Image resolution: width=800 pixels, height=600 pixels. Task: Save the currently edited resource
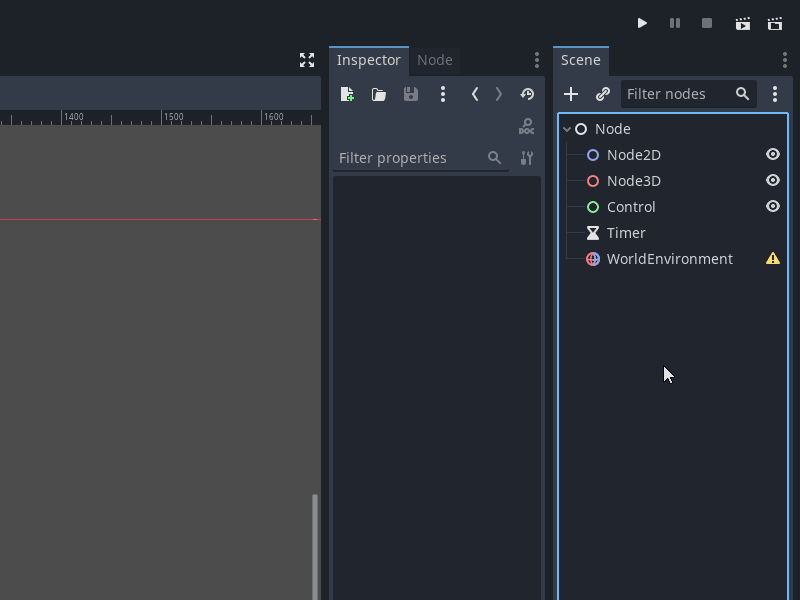tap(411, 94)
